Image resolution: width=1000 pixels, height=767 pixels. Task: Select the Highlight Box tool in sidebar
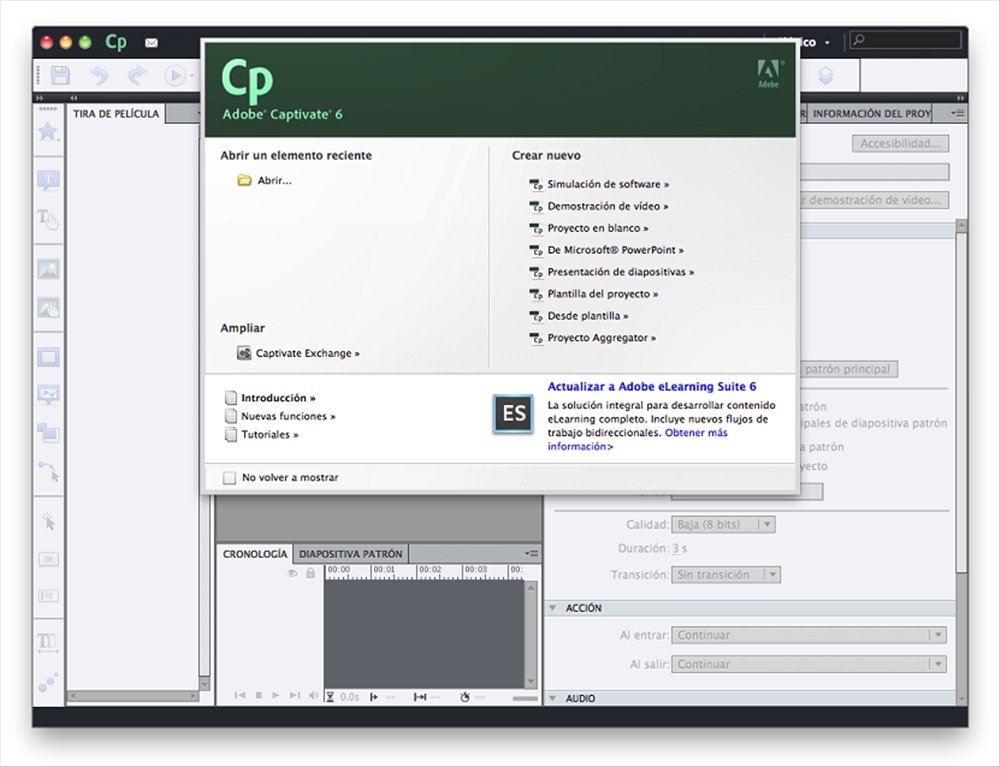click(48, 357)
